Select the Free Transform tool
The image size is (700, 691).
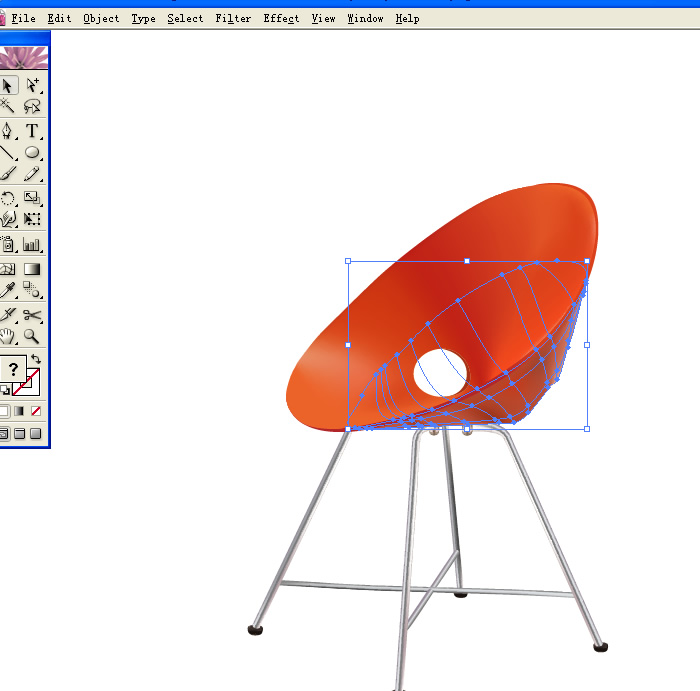[33, 219]
